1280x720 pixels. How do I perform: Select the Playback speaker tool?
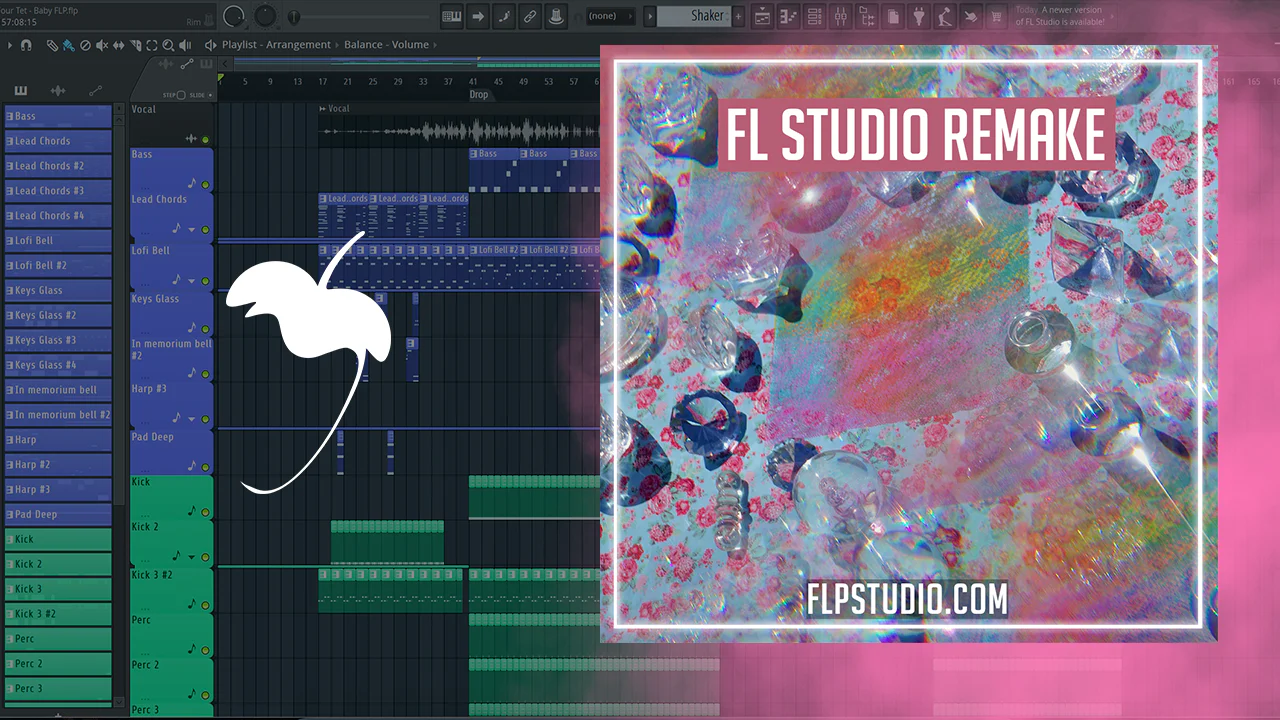[x=186, y=45]
